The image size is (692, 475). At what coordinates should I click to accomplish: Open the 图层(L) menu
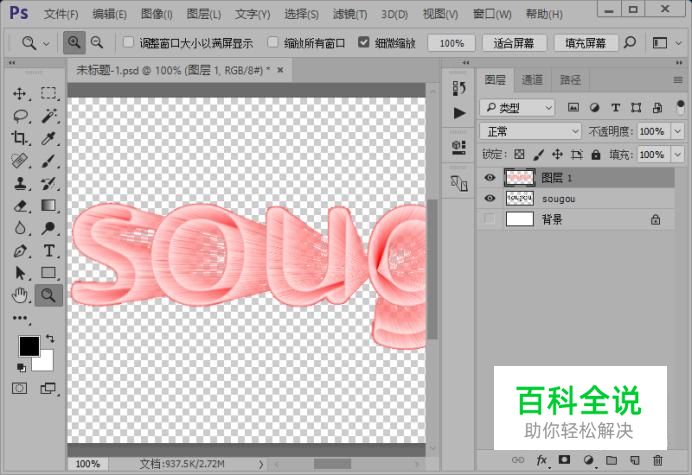coord(203,14)
